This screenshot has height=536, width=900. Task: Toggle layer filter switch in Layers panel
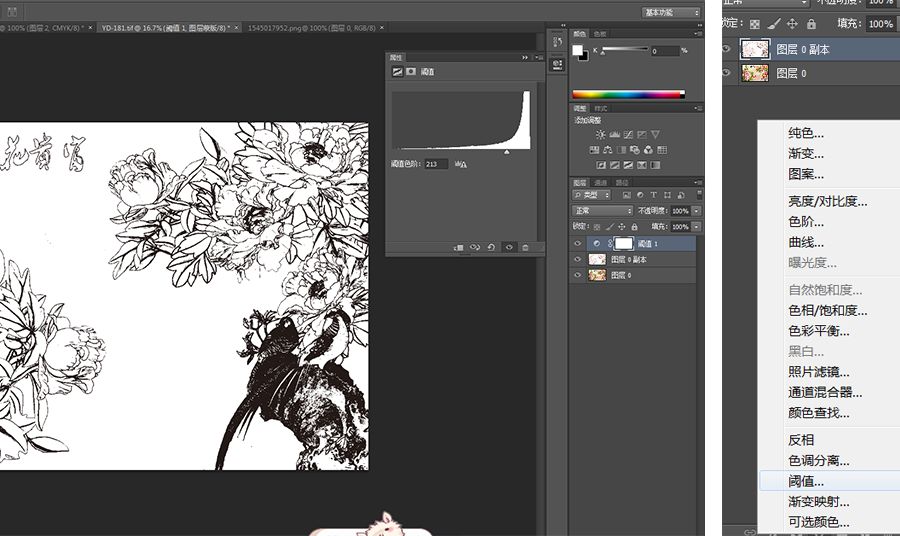pos(699,195)
